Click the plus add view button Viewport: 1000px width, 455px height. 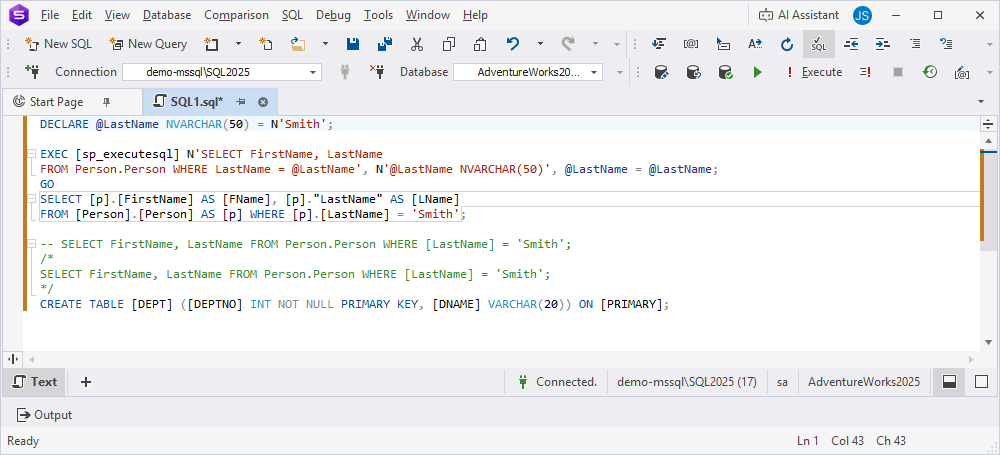(86, 382)
